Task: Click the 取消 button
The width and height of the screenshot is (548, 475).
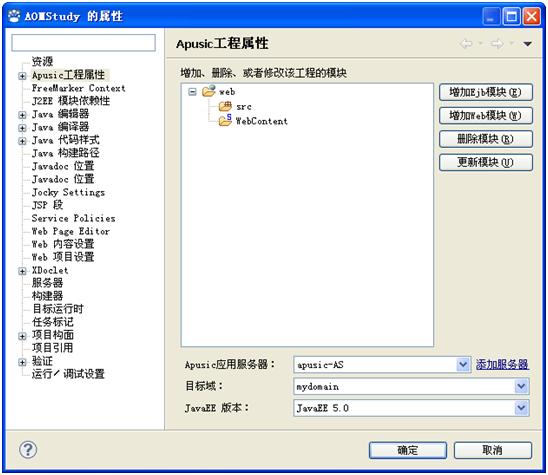Action: tap(493, 450)
